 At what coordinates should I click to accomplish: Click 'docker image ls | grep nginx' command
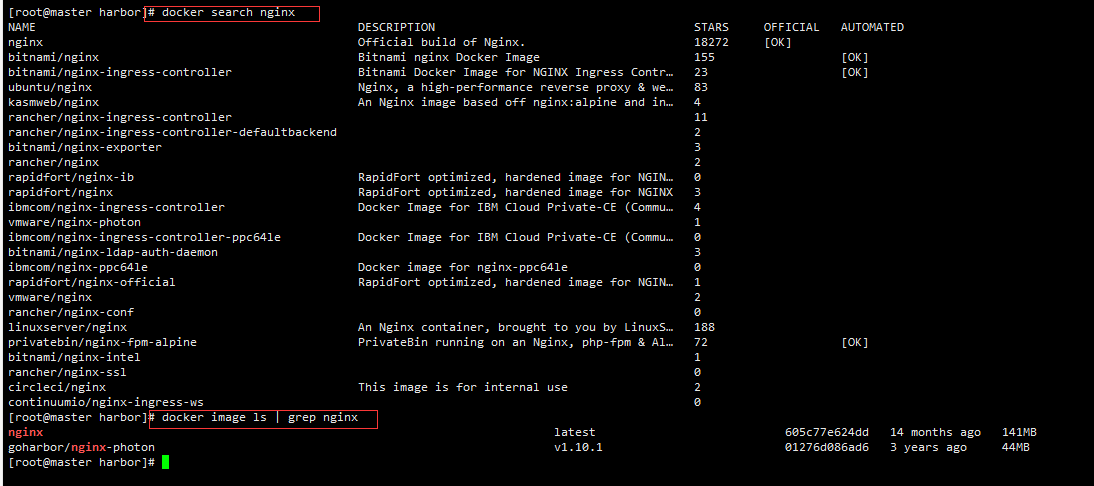pos(260,418)
